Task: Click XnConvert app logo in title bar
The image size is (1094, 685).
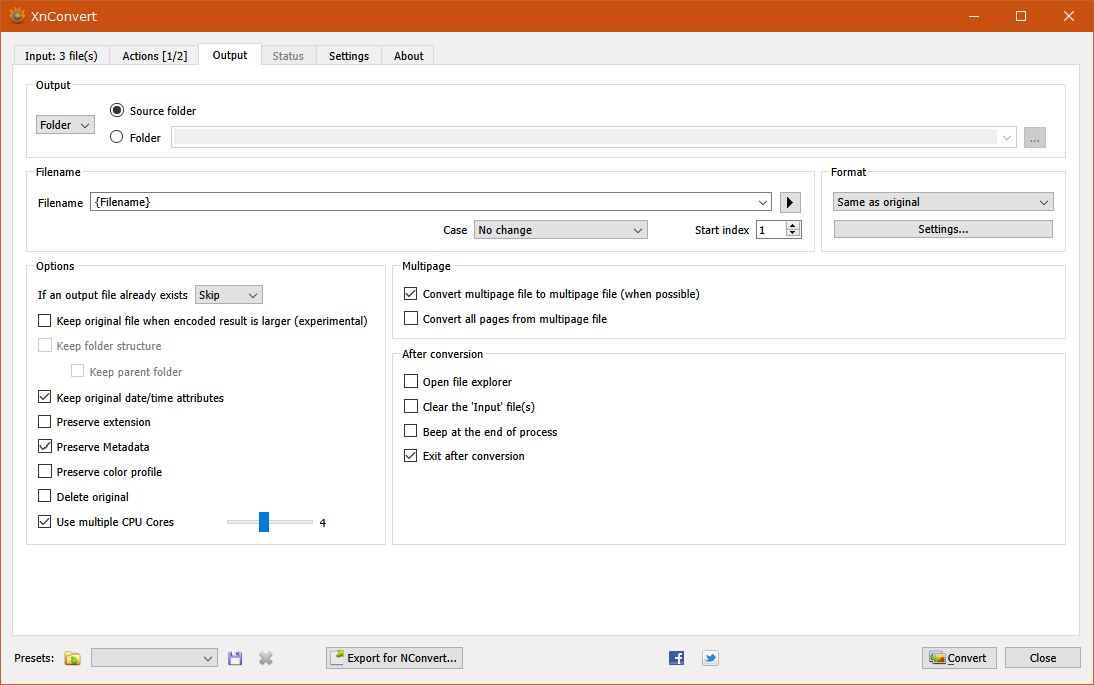Action: 17,15
